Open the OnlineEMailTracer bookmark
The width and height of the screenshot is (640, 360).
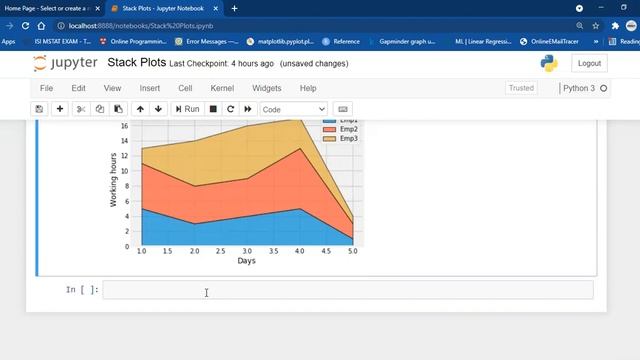549,41
